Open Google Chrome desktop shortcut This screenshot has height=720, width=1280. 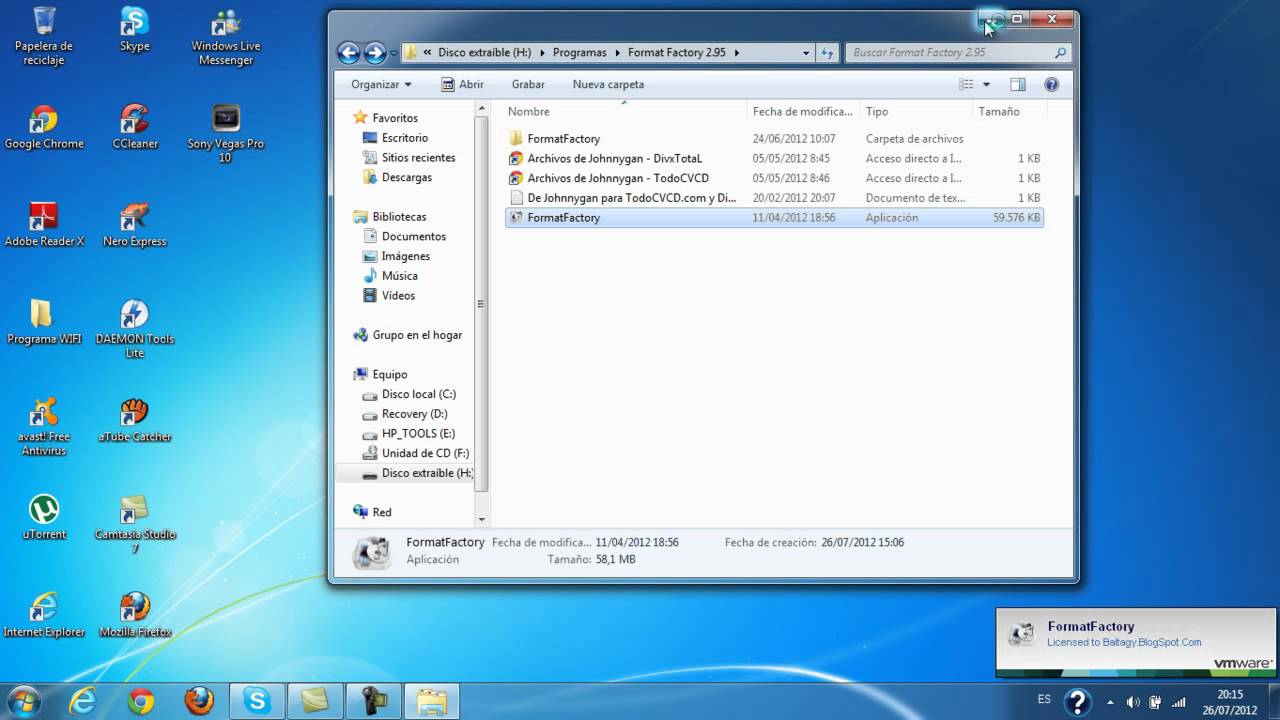pyautogui.click(x=44, y=127)
